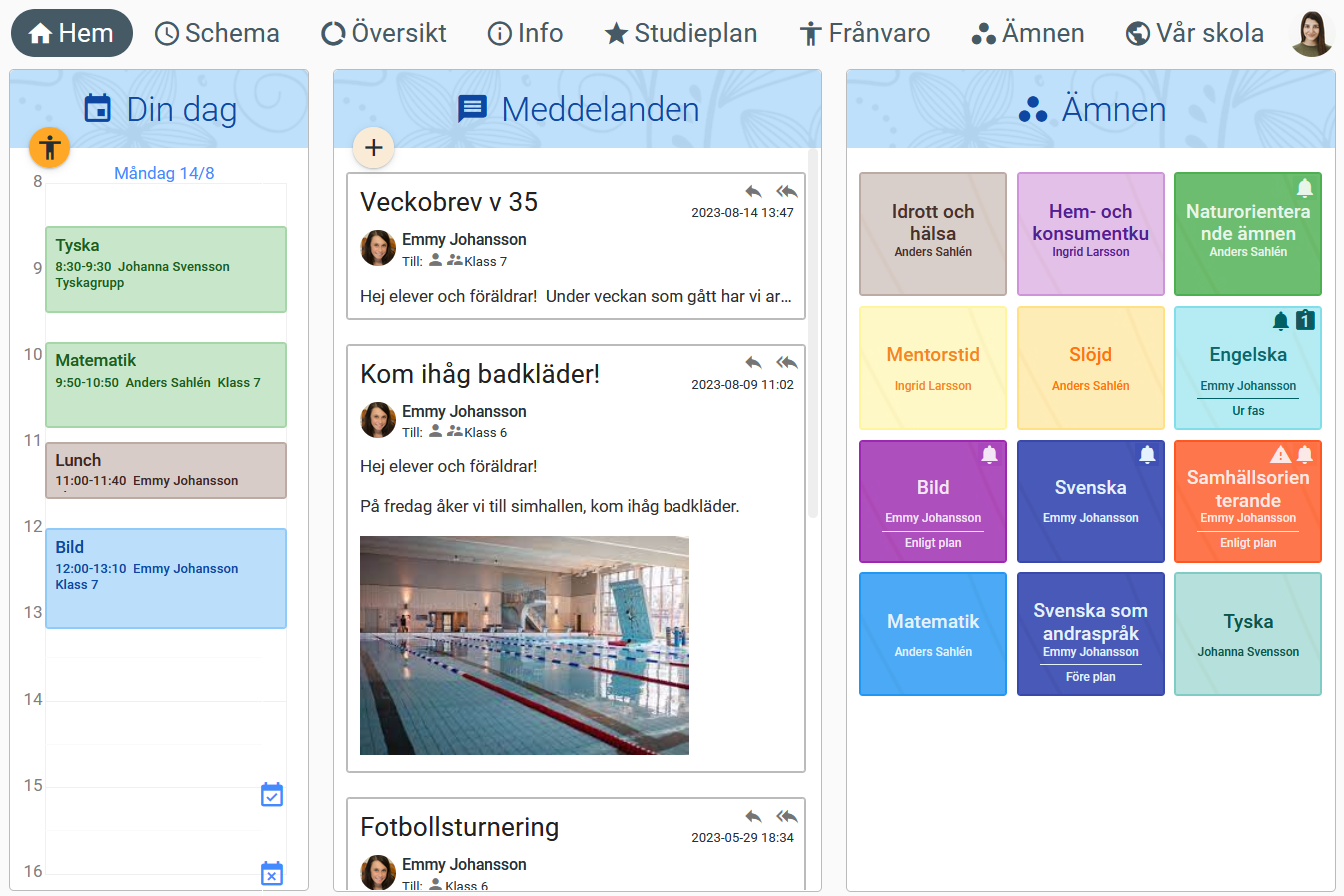The width and height of the screenshot is (1344, 896).
Task: Click reply-all arrows on Kom ihåg badkläder
Action: [787, 362]
